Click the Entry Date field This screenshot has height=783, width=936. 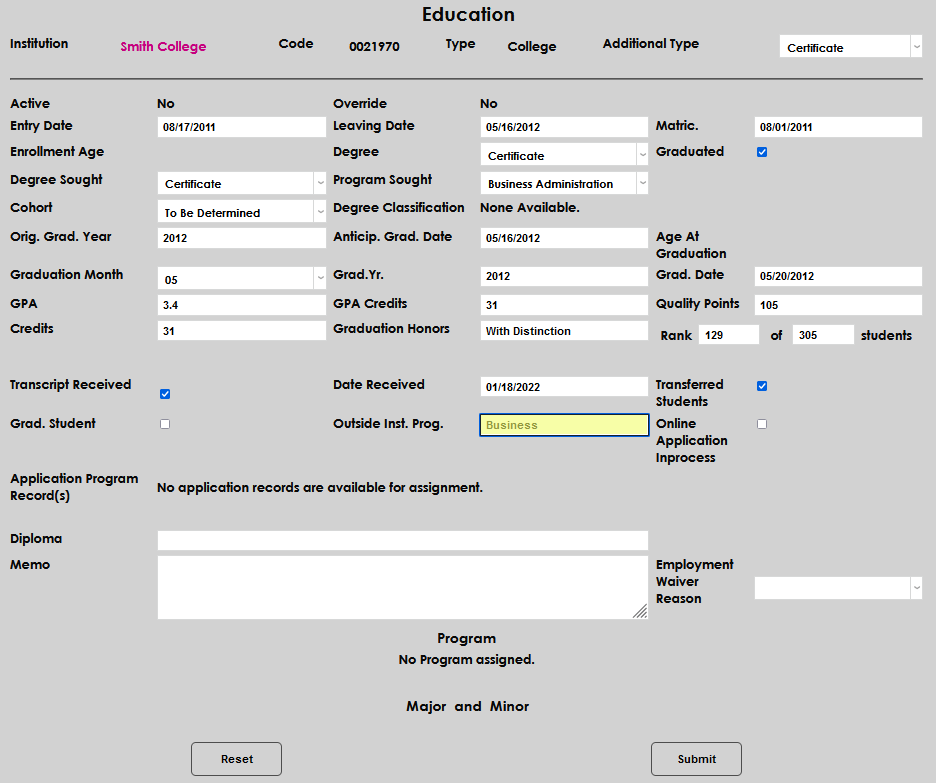point(241,127)
